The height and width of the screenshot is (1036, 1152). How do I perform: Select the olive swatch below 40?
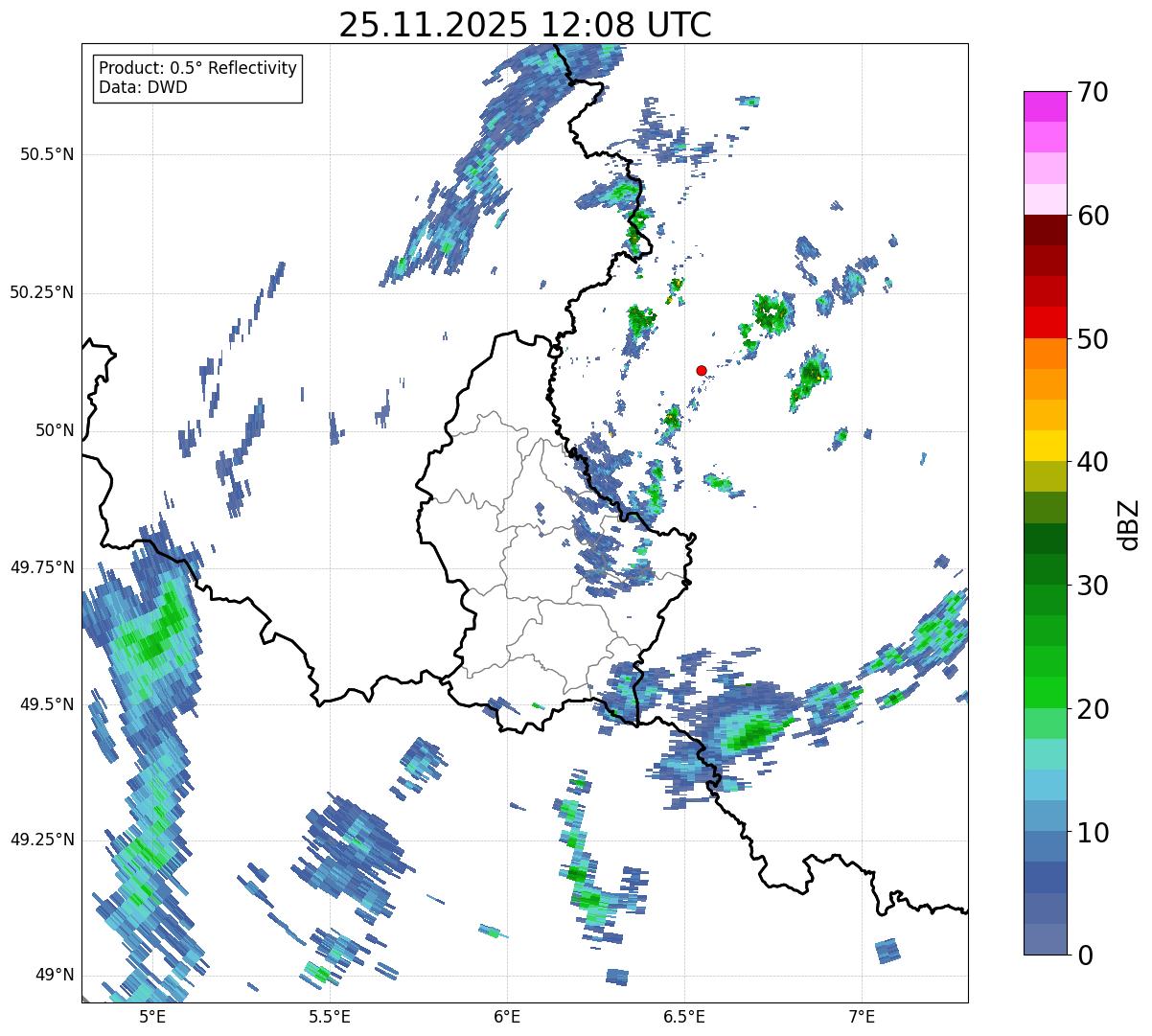(1045, 476)
